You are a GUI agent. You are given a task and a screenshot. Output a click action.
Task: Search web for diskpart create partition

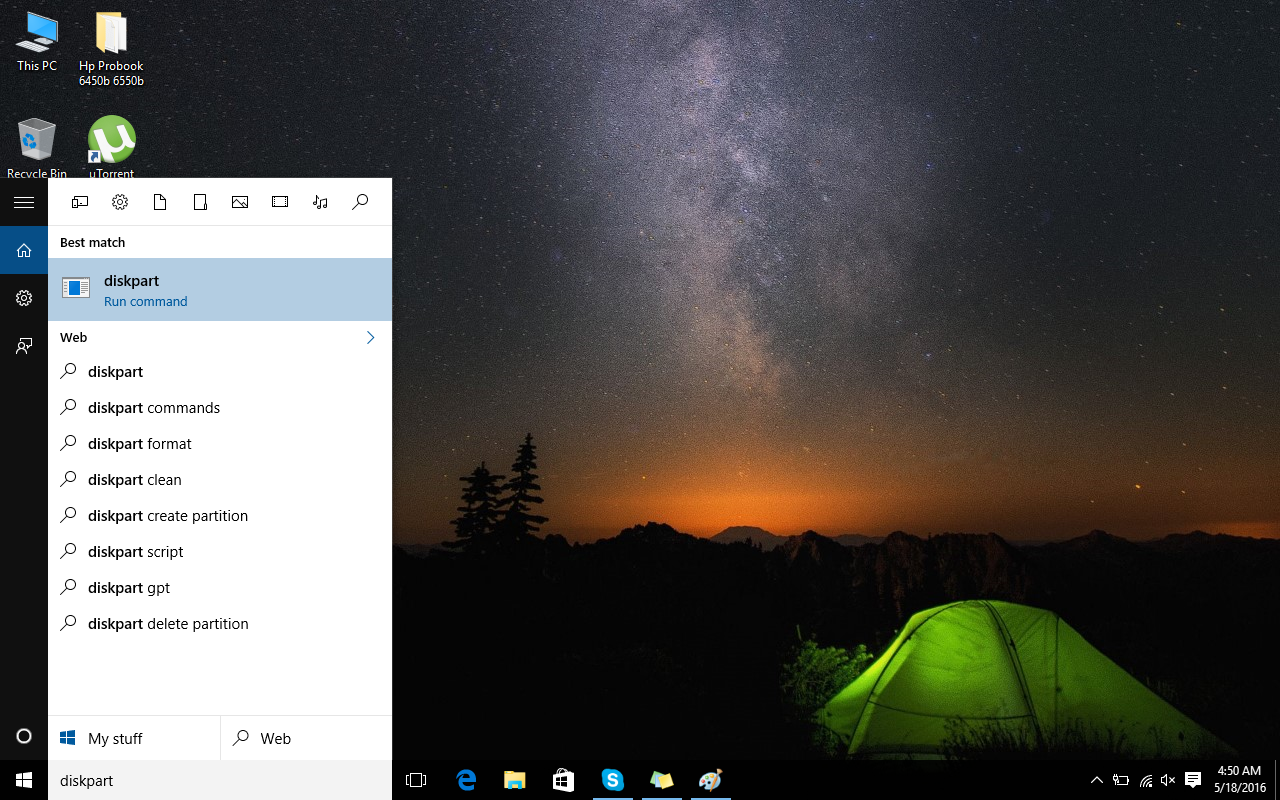point(168,516)
